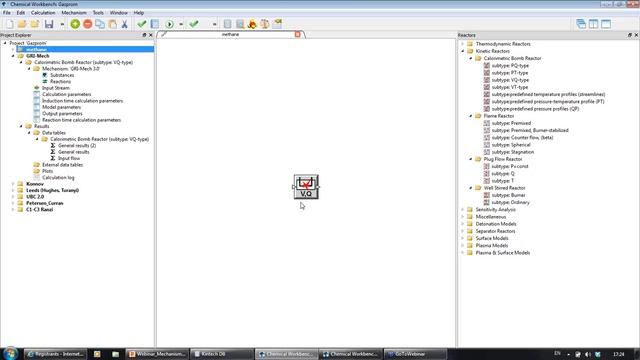Select 'subtype: VT-type' in Reactors panel
The width and height of the screenshot is (640, 360).
pos(510,87)
